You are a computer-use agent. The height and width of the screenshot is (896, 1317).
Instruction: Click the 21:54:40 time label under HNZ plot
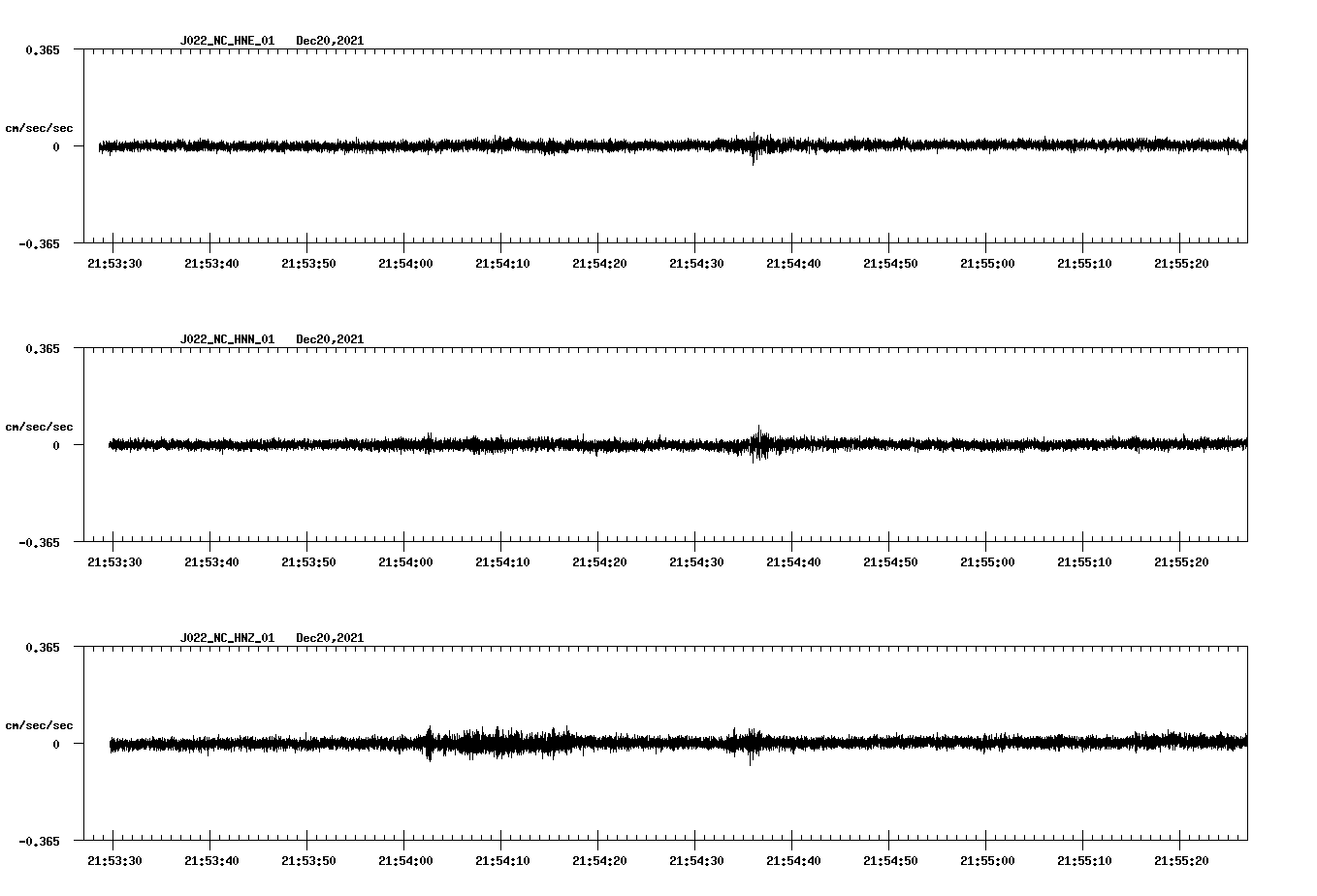click(x=793, y=860)
